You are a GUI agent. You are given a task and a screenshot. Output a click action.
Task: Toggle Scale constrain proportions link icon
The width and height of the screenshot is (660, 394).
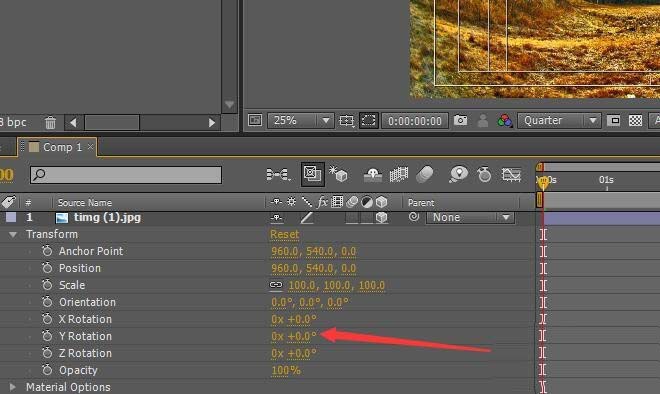(x=276, y=285)
